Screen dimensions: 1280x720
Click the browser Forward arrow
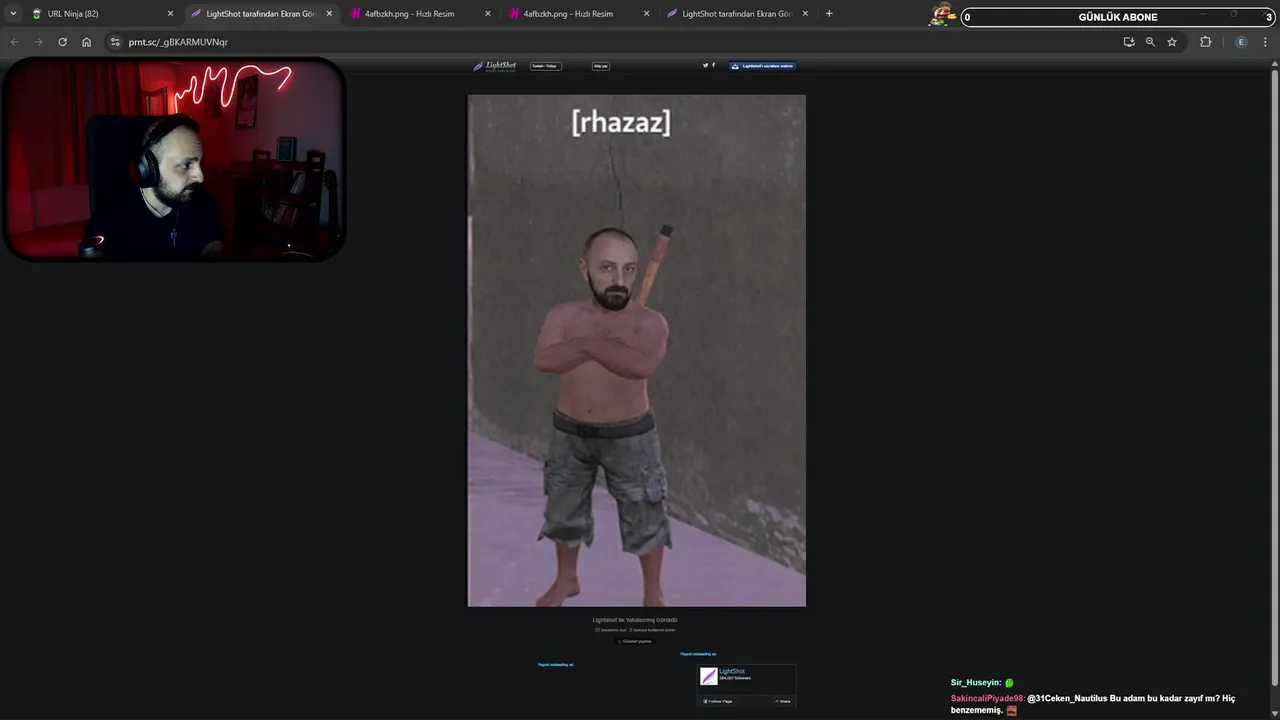point(38,42)
